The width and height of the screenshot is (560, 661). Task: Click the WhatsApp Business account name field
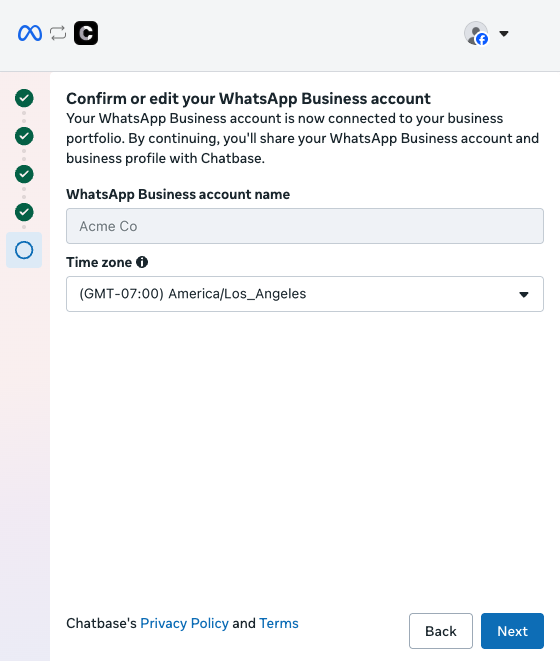pos(305,226)
